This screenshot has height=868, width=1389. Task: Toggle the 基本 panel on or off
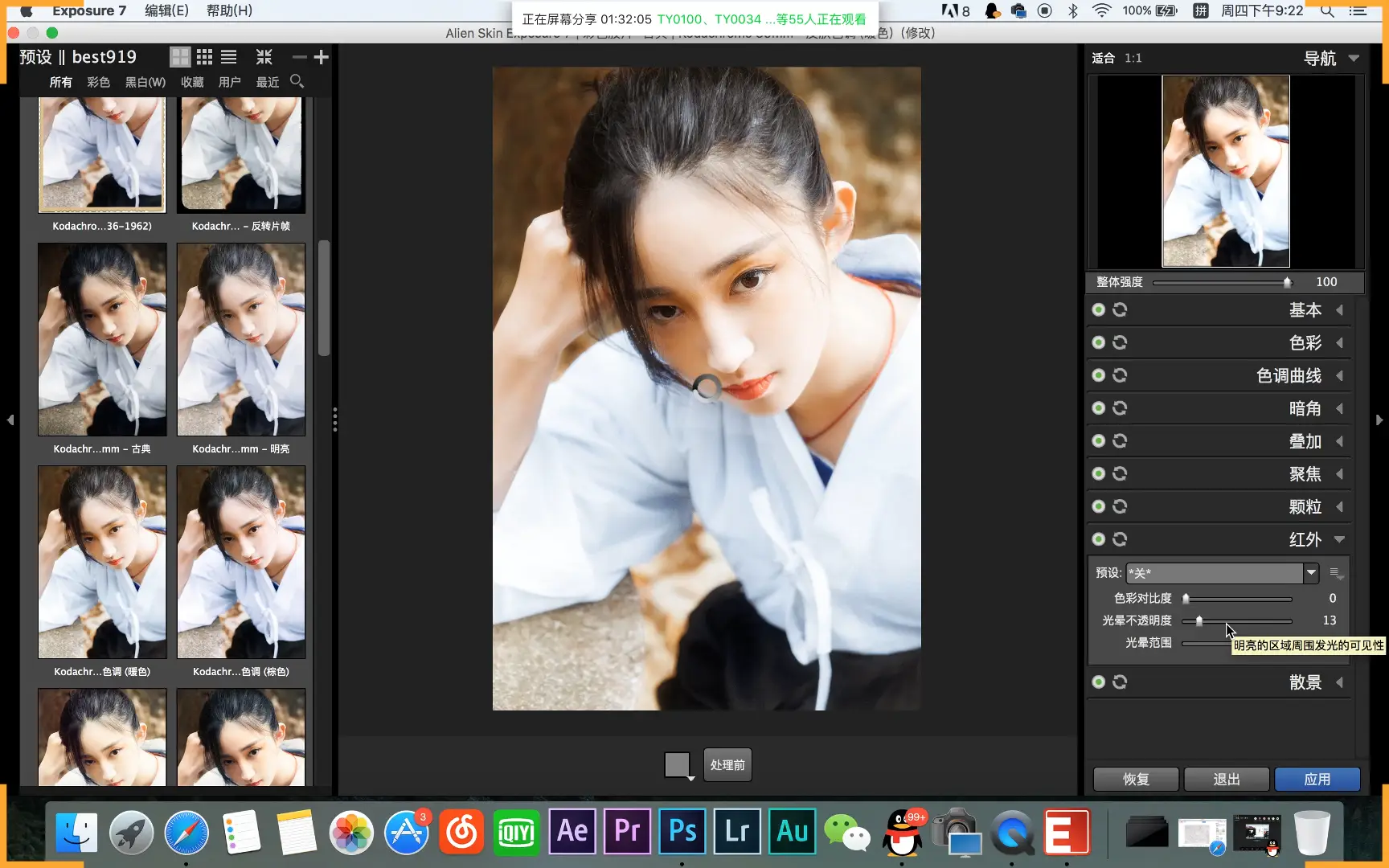pyautogui.click(x=1099, y=309)
